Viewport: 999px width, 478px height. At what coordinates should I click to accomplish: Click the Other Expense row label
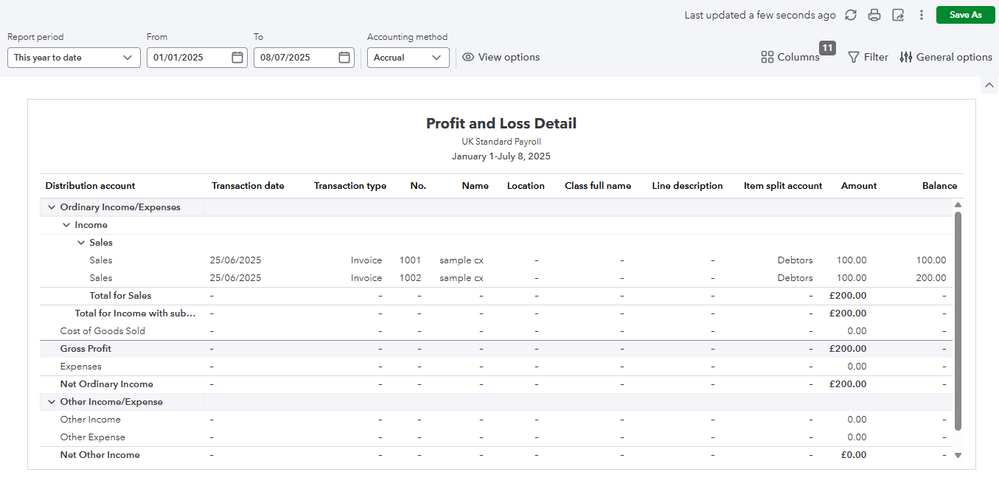pos(92,437)
